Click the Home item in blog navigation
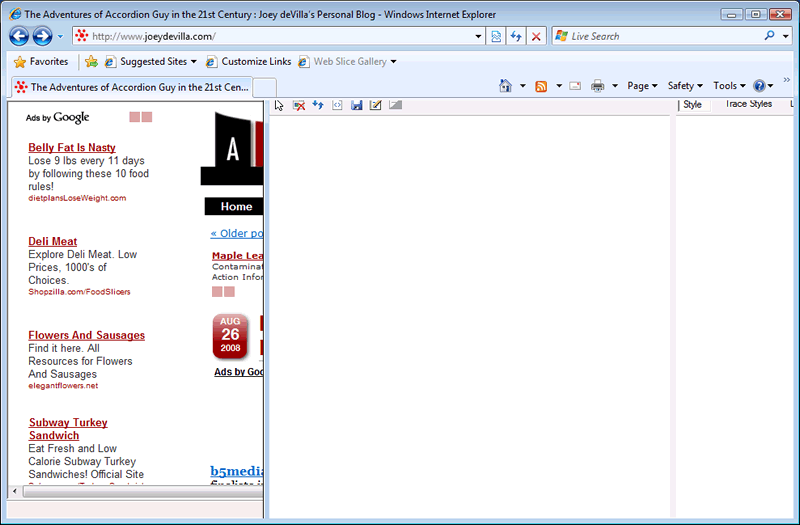The image size is (800, 525). [x=236, y=207]
